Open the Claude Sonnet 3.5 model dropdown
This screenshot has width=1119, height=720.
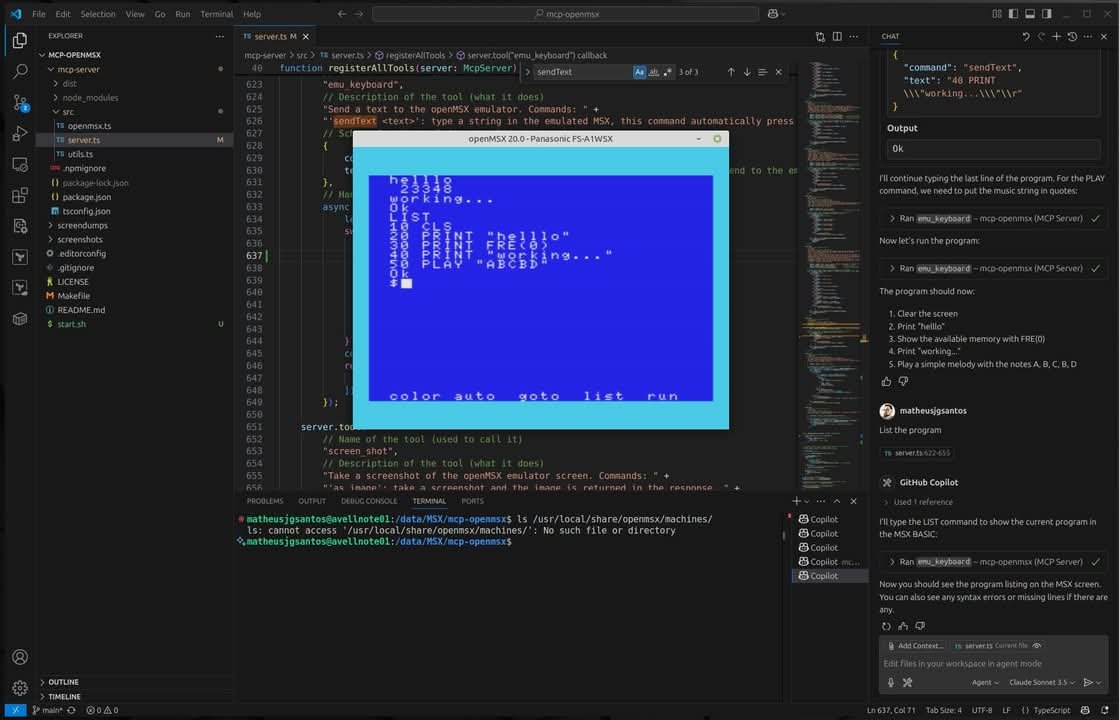coord(1042,682)
